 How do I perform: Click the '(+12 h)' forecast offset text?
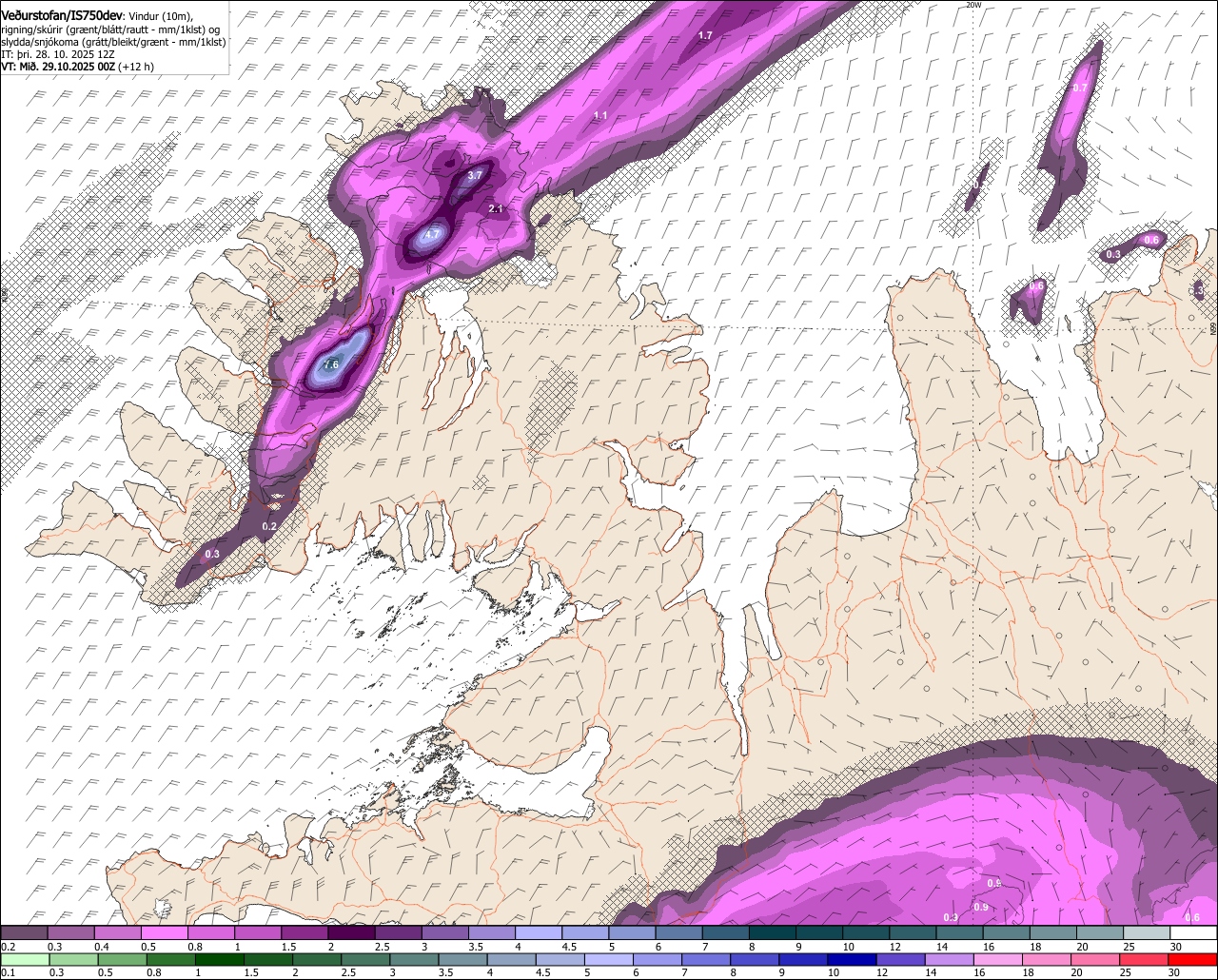click(136, 67)
